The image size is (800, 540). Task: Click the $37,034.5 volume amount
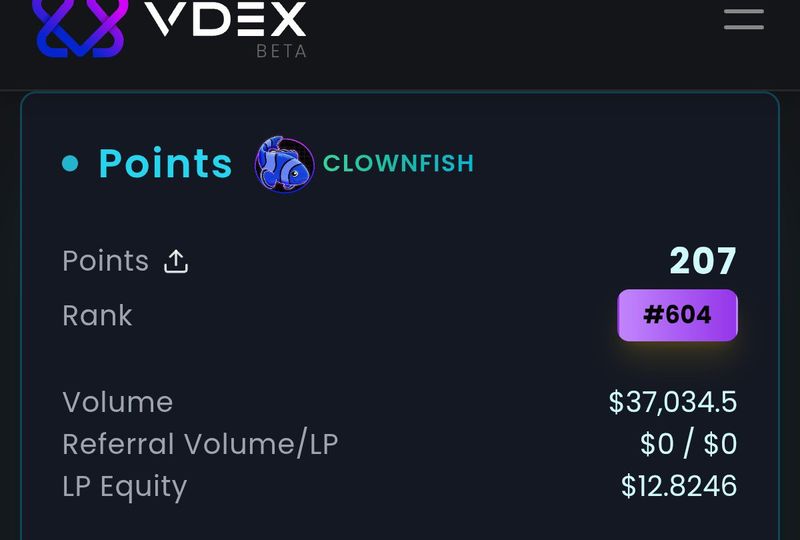click(x=672, y=402)
